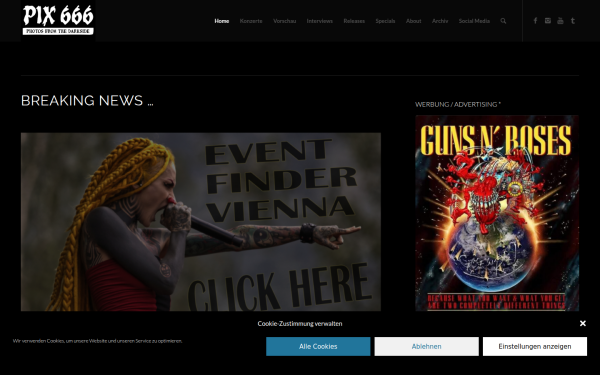Open the Interviews menu item
The image size is (600, 375).
click(320, 21)
